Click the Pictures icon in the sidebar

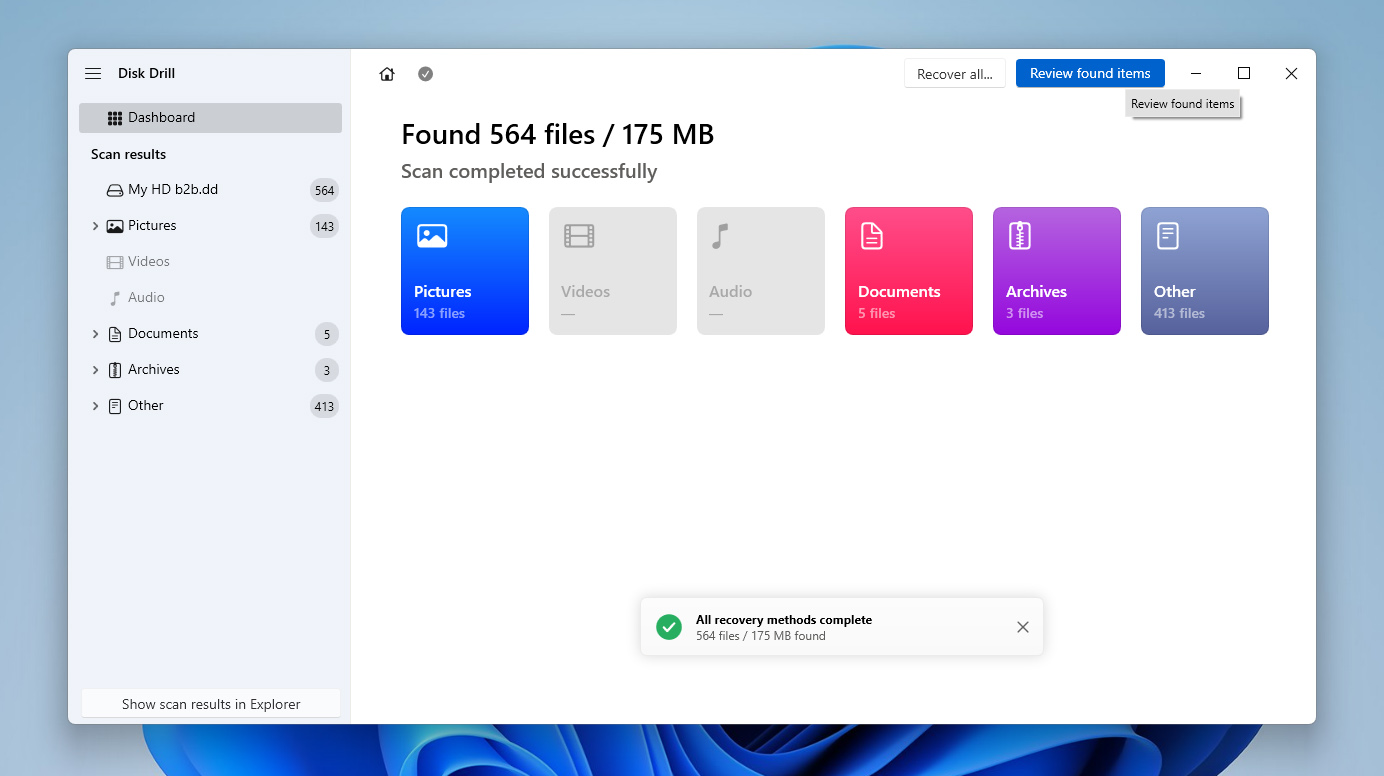(115, 226)
